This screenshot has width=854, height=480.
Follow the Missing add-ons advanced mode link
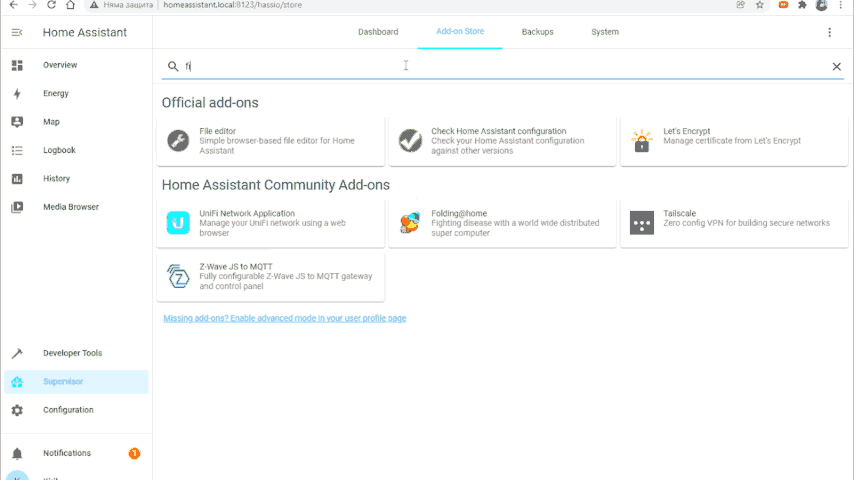pyautogui.click(x=285, y=318)
